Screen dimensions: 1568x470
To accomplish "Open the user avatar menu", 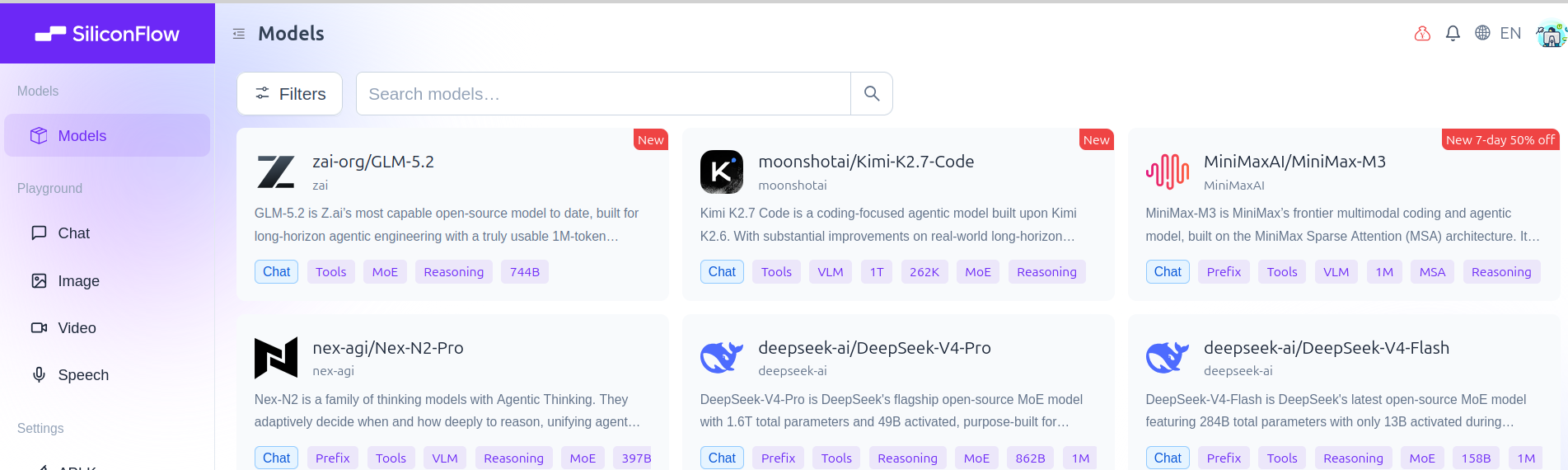I will point(1551,35).
